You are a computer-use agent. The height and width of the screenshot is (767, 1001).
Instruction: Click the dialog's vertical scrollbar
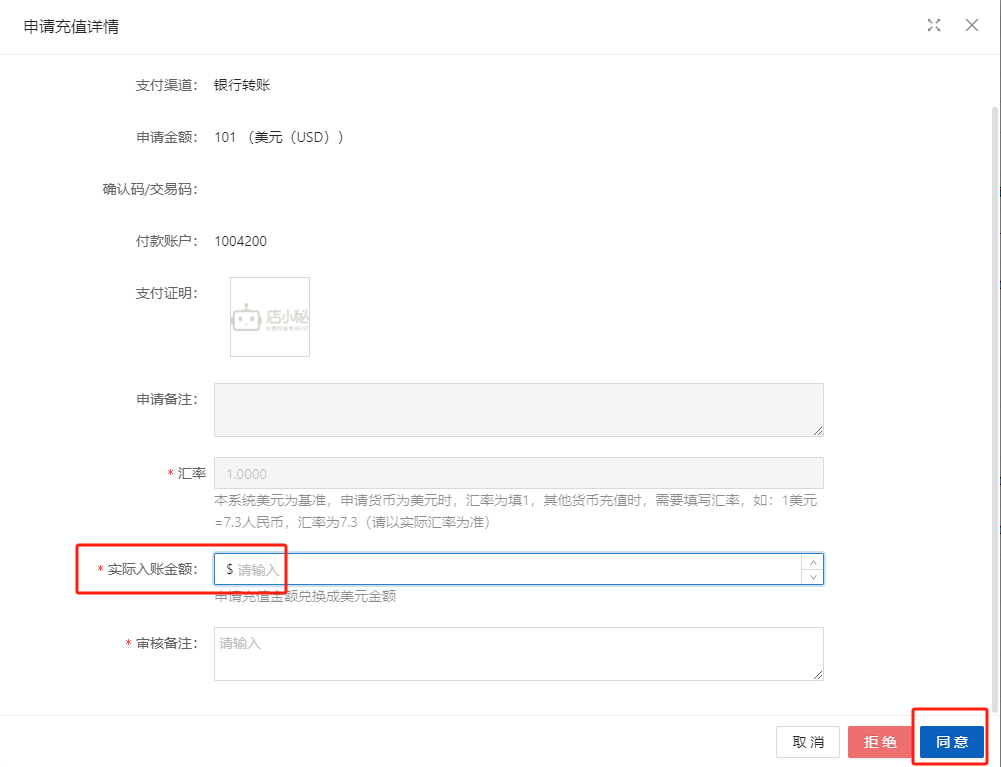click(x=995, y=409)
